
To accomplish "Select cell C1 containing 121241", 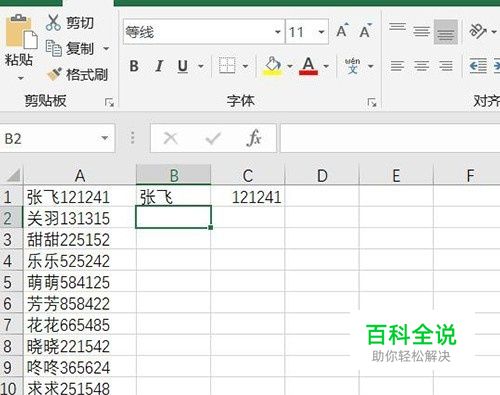I will (x=248, y=197).
